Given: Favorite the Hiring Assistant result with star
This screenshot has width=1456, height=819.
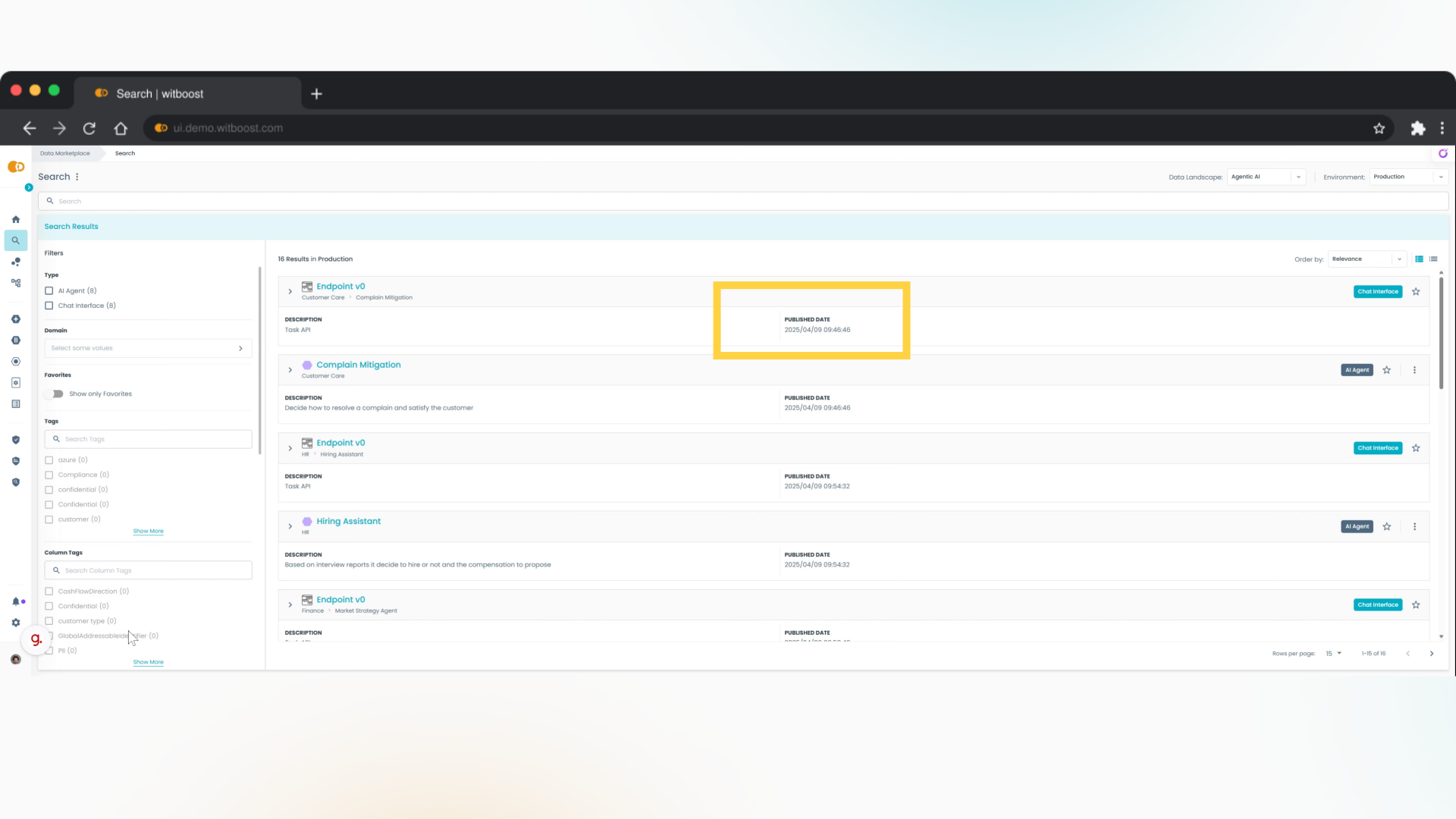Looking at the screenshot, I should coord(1386,526).
